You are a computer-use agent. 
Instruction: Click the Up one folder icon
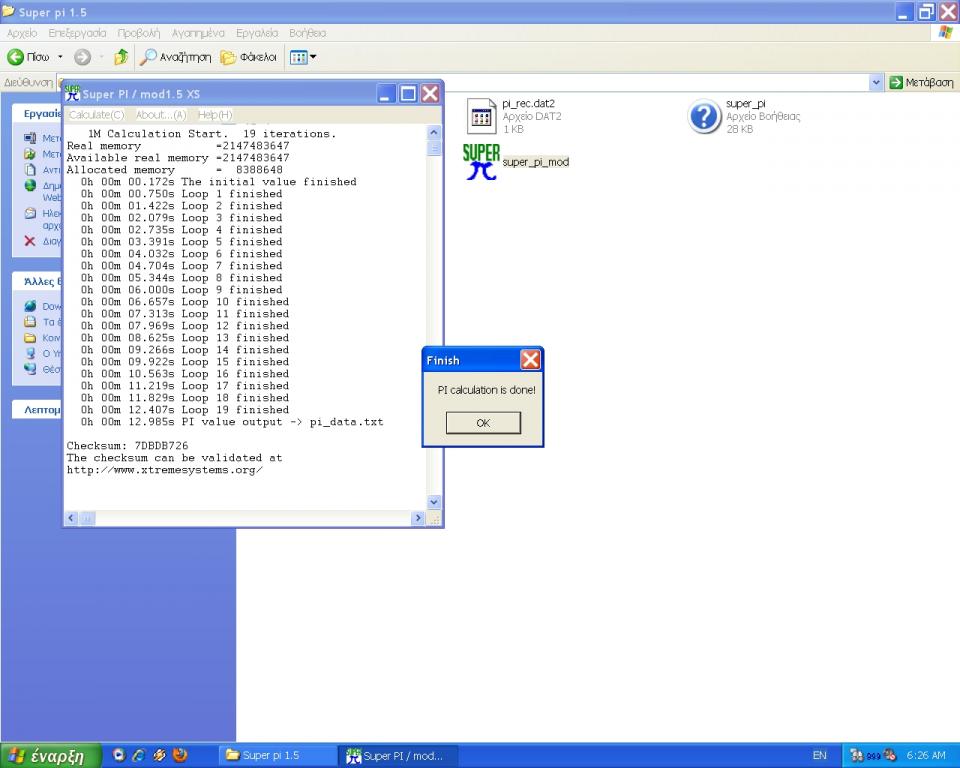[x=121, y=57]
